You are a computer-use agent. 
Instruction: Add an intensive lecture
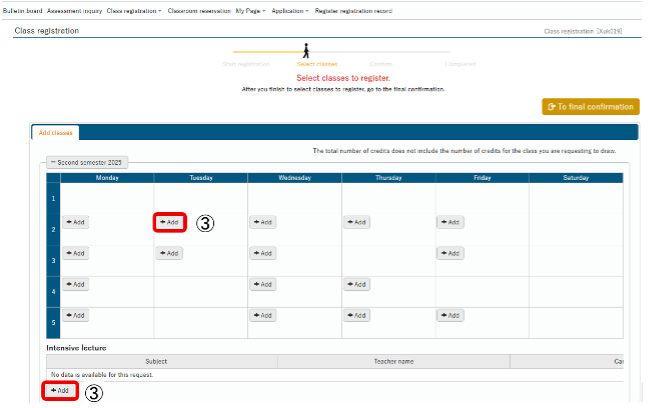tap(60, 390)
